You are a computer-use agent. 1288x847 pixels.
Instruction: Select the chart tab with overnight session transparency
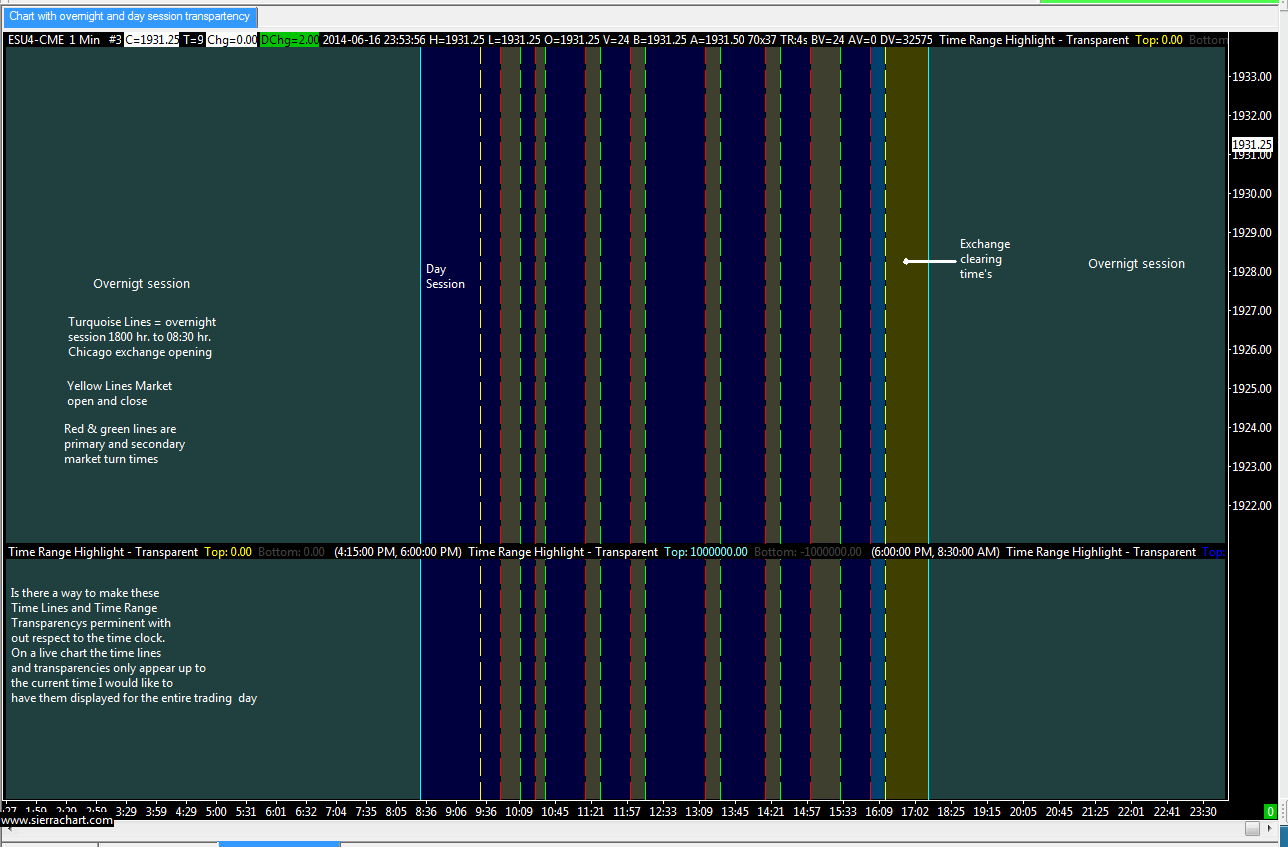pos(129,17)
